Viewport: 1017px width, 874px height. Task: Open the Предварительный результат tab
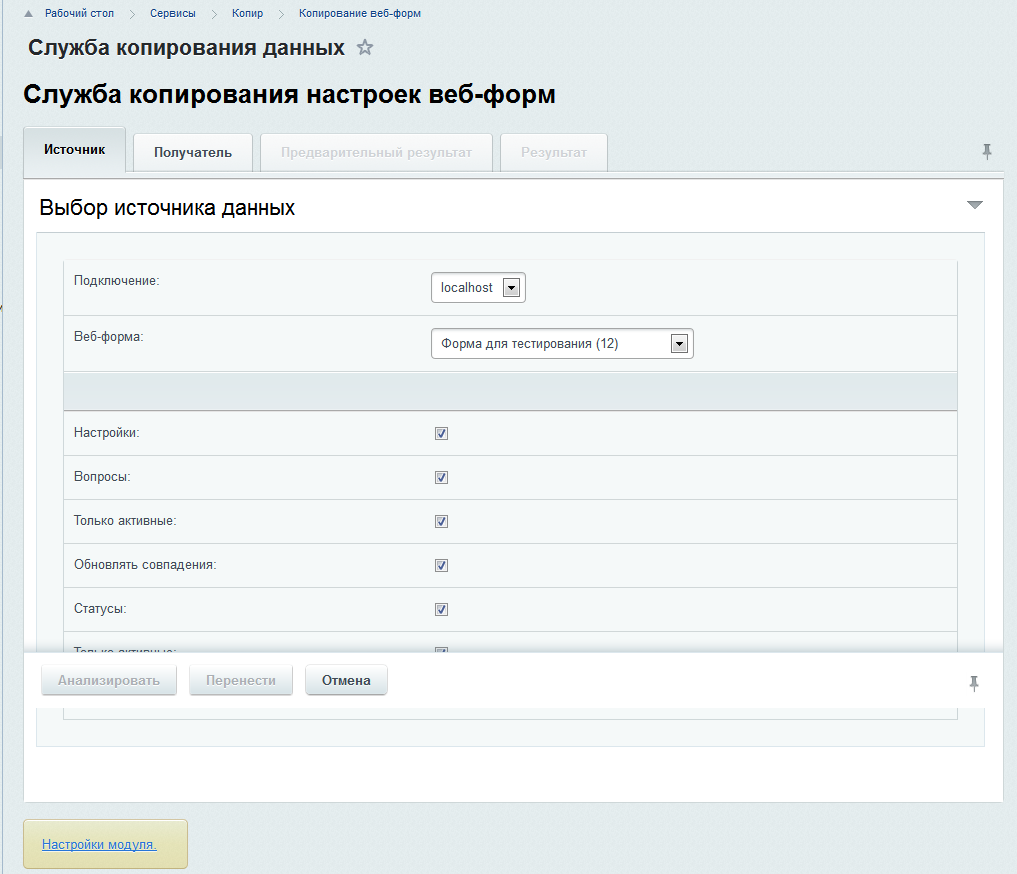[376, 153]
